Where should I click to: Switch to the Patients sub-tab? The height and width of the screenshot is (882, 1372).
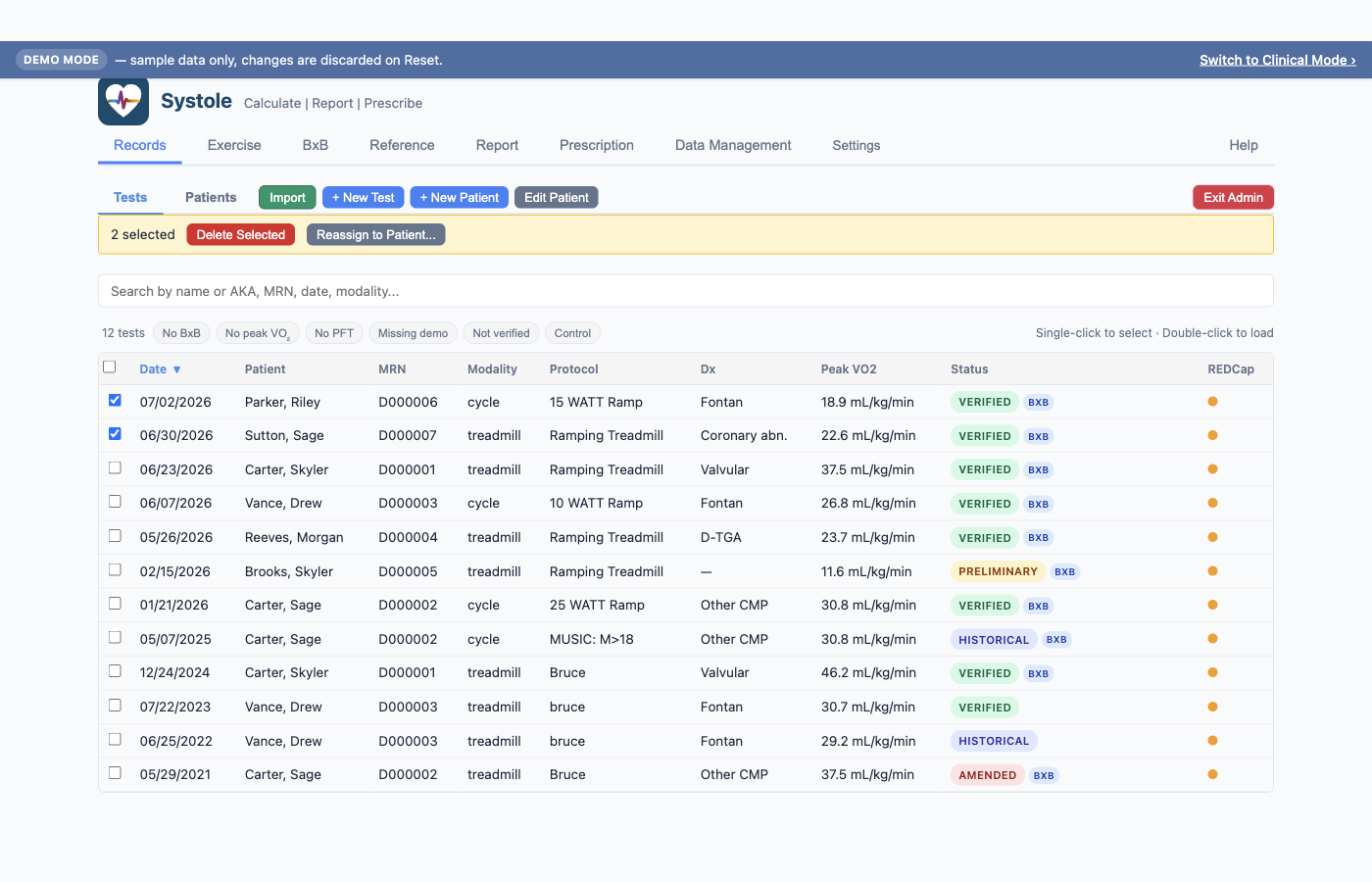coord(211,197)
